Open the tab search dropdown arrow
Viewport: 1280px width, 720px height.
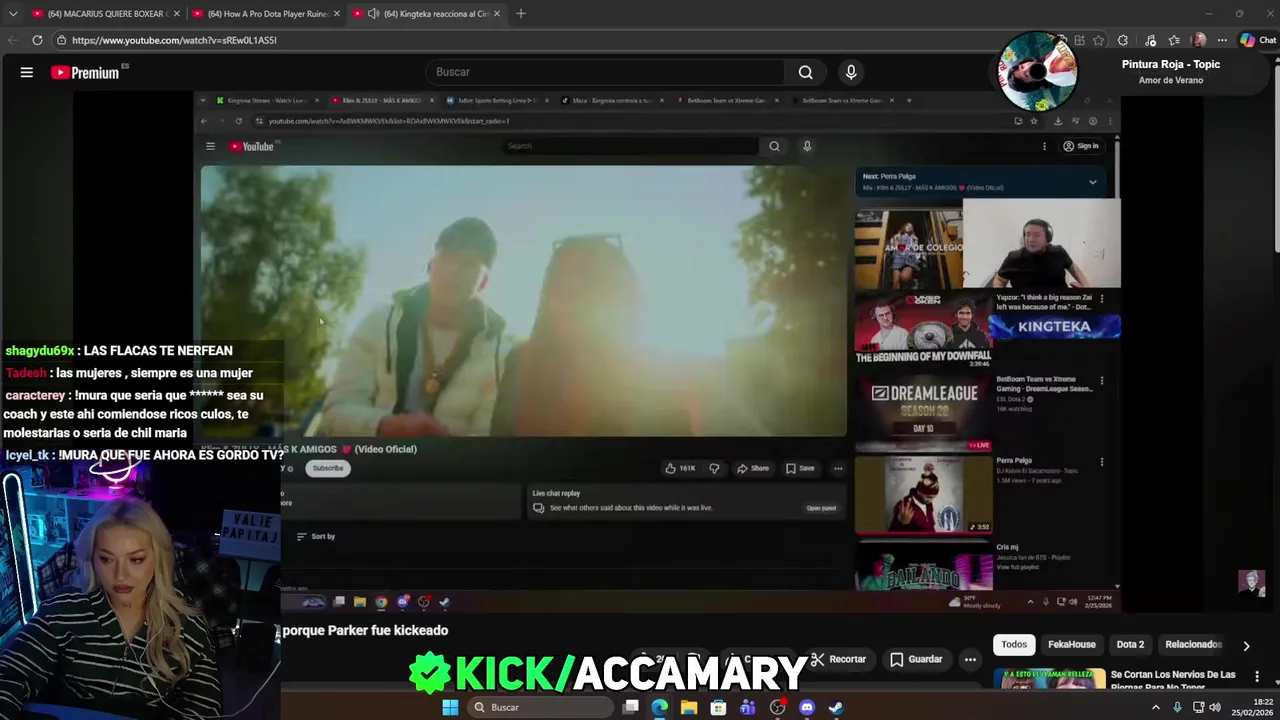click(x=12, y=14)
